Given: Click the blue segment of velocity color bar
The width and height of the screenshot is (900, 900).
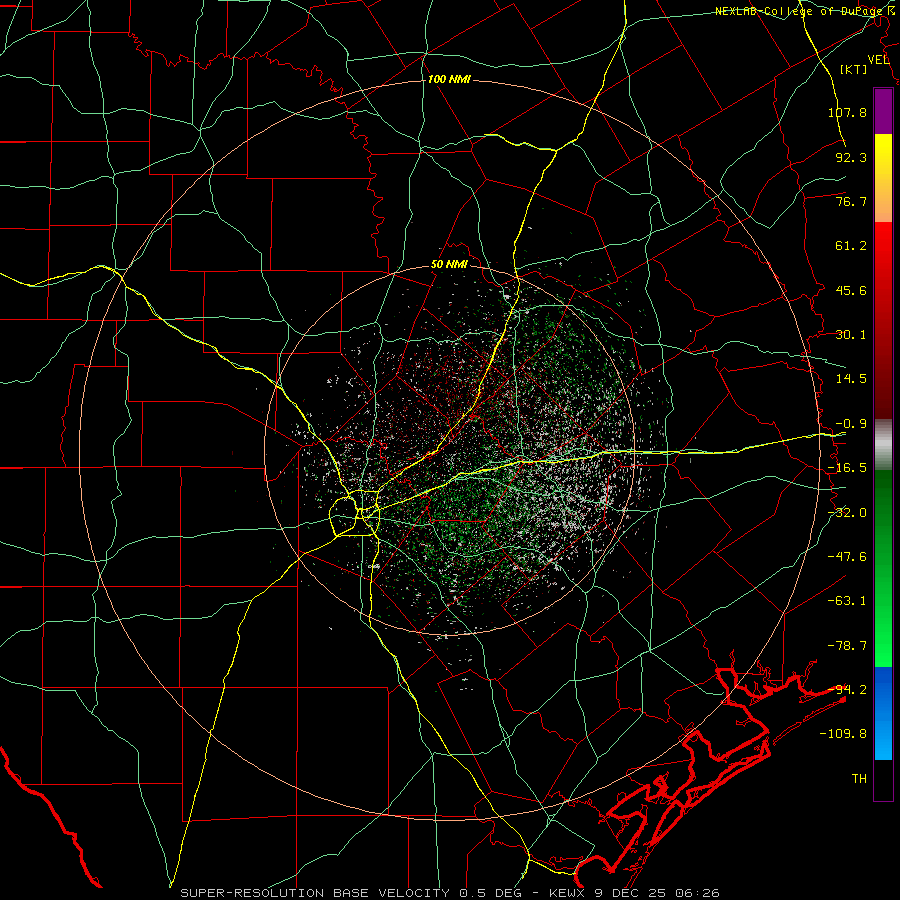Looking at the screenshot, I should click(x=883, y=713).
